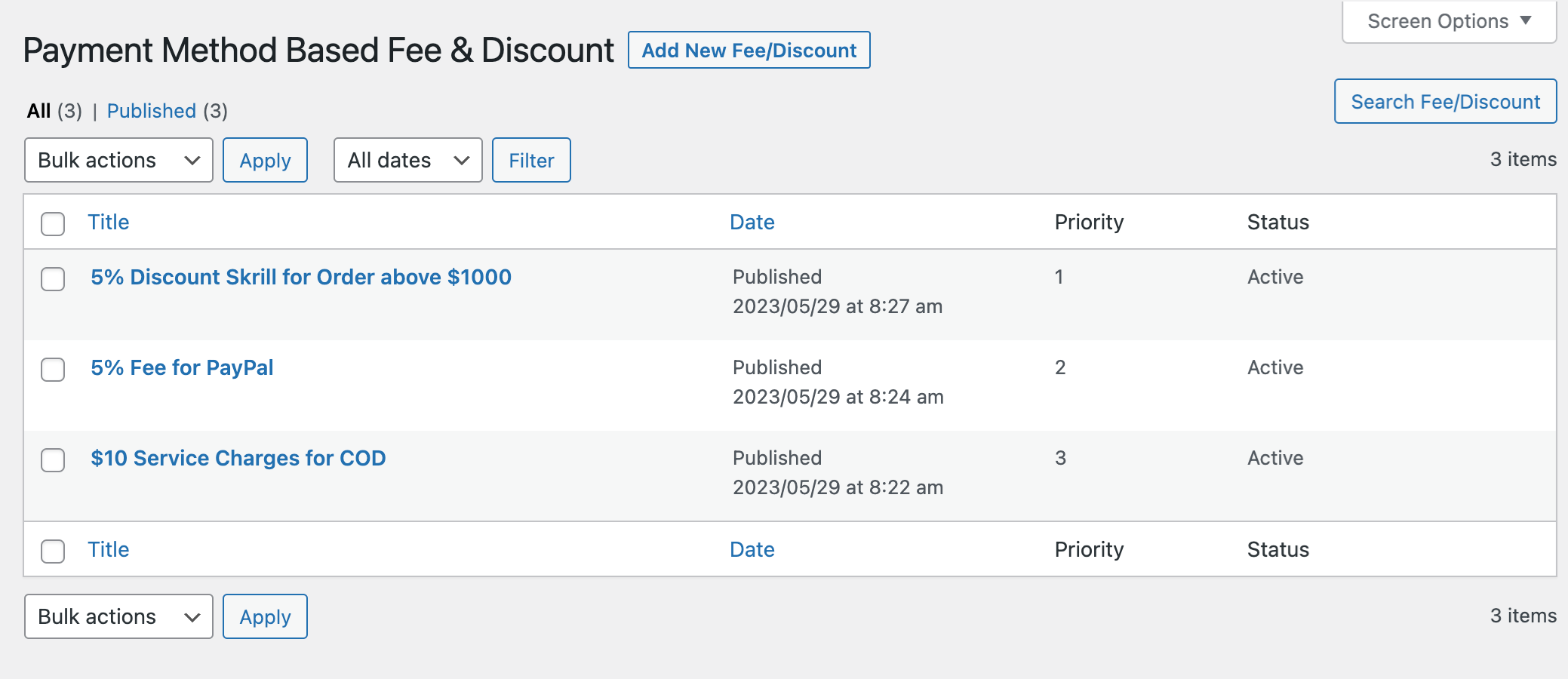Image resolution: width=1568 pixels, height=679 pixels.
Task: Click the bottom Apply button
Action: click(x=265, y=616)
